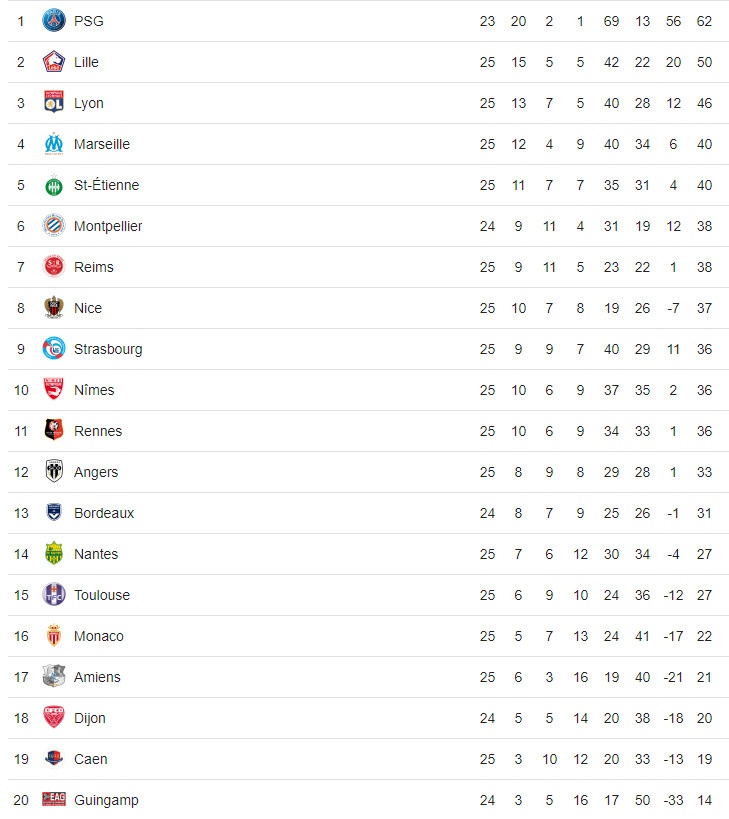
Task: Open the Montpellier club logo
Action: [x=54, y=226]
